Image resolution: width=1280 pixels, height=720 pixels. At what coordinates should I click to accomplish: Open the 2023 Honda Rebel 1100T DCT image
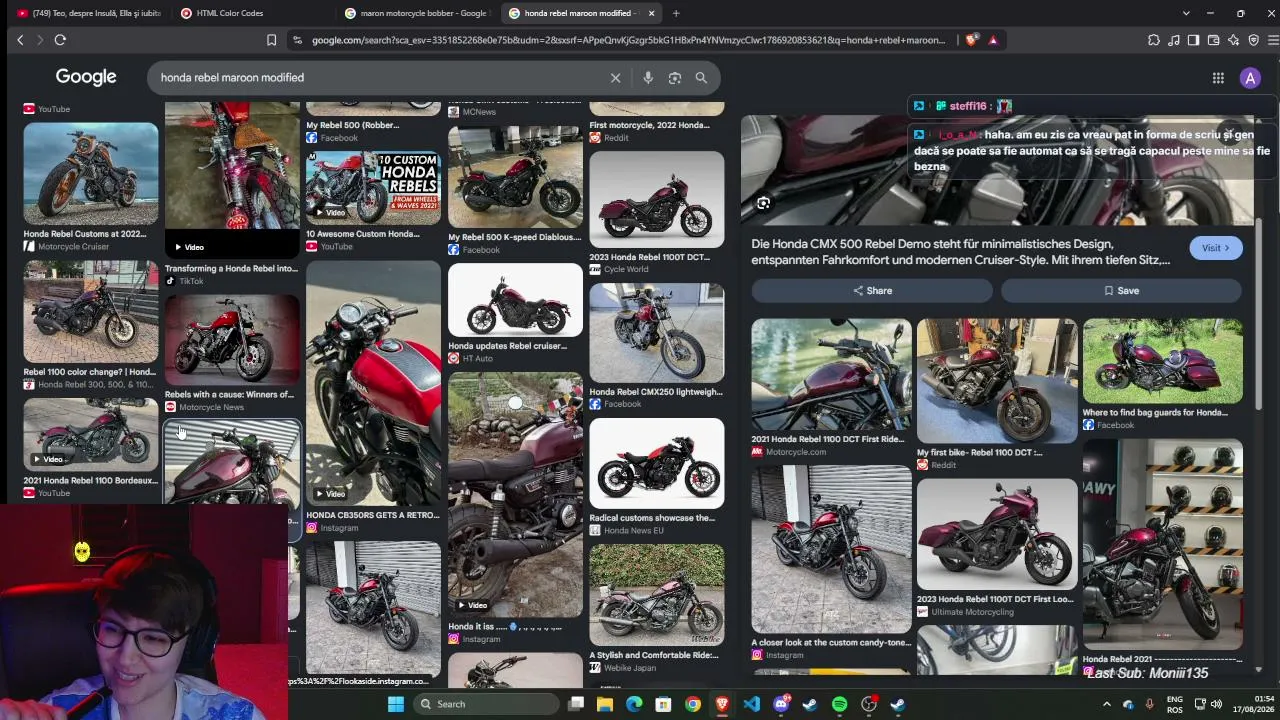[x=656, y=200]
